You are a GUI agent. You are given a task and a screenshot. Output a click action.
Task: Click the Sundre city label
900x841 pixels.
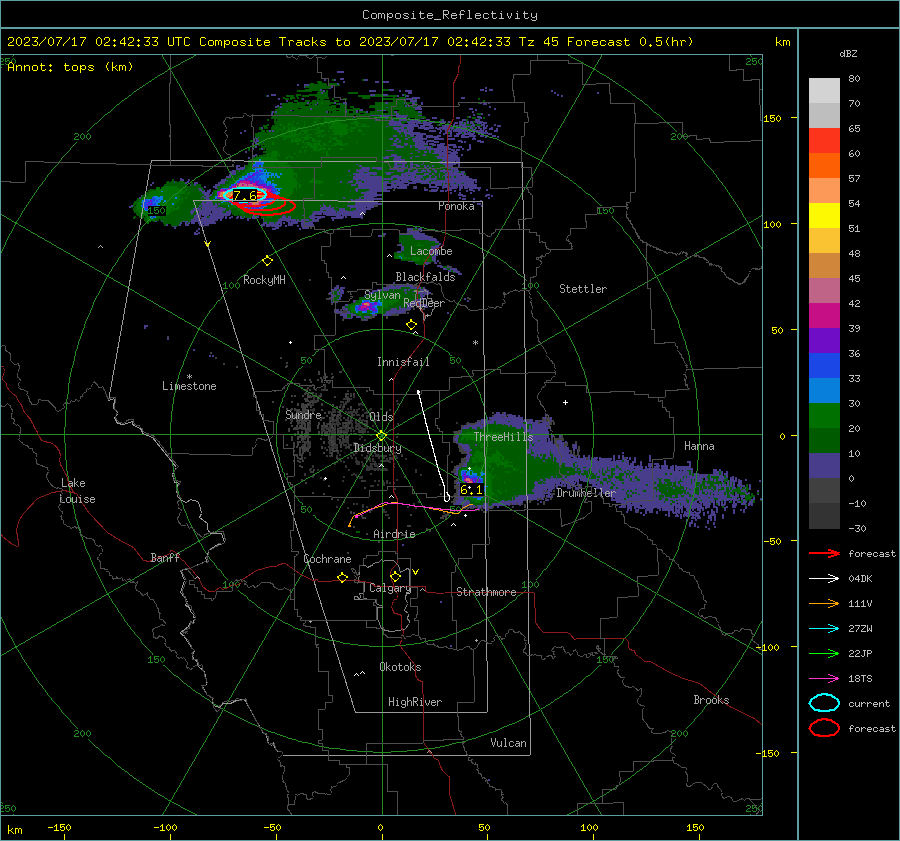303,414
